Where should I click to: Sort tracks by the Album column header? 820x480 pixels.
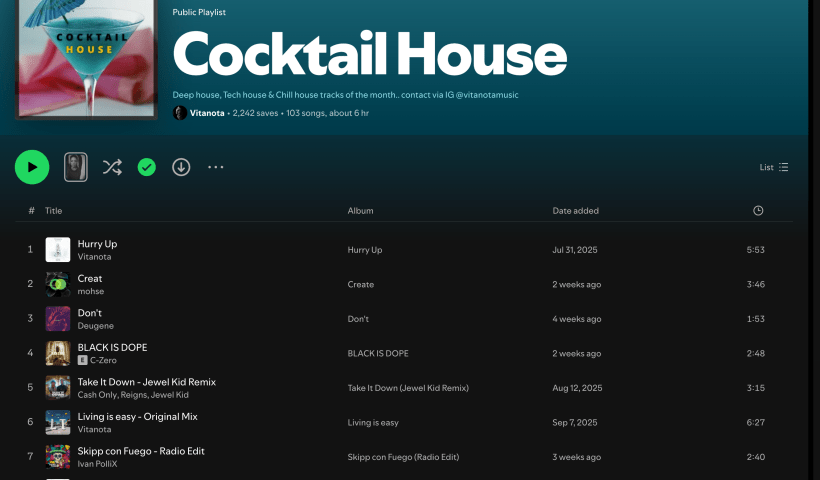pyautogui.click(x=360, y=211)
